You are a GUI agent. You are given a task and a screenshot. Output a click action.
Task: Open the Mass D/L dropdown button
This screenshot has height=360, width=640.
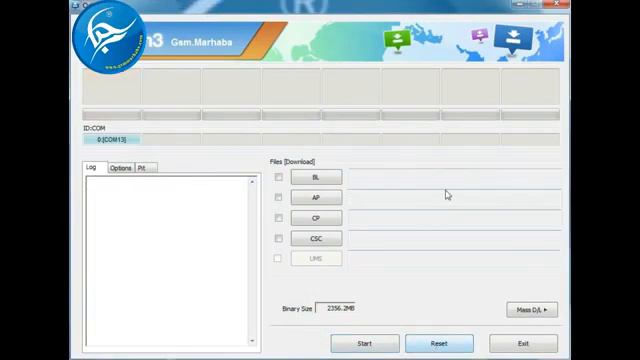532,310
